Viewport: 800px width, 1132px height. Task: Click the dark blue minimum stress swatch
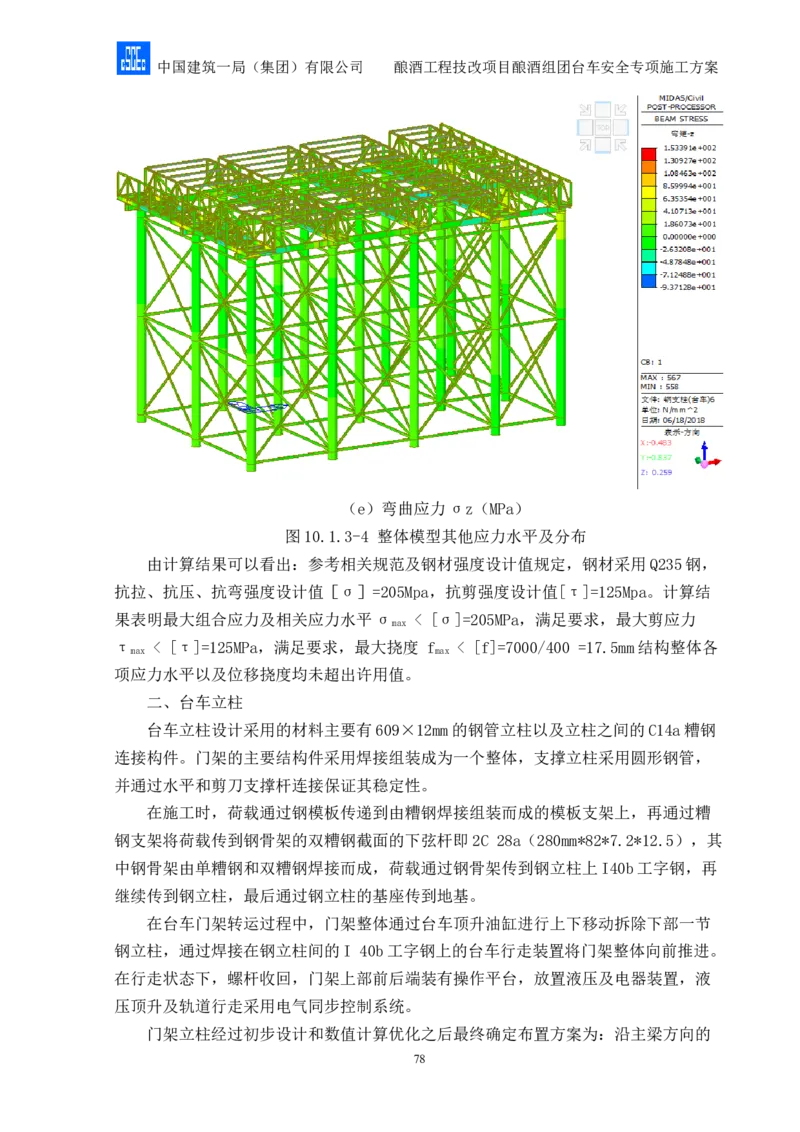(648, 282)
